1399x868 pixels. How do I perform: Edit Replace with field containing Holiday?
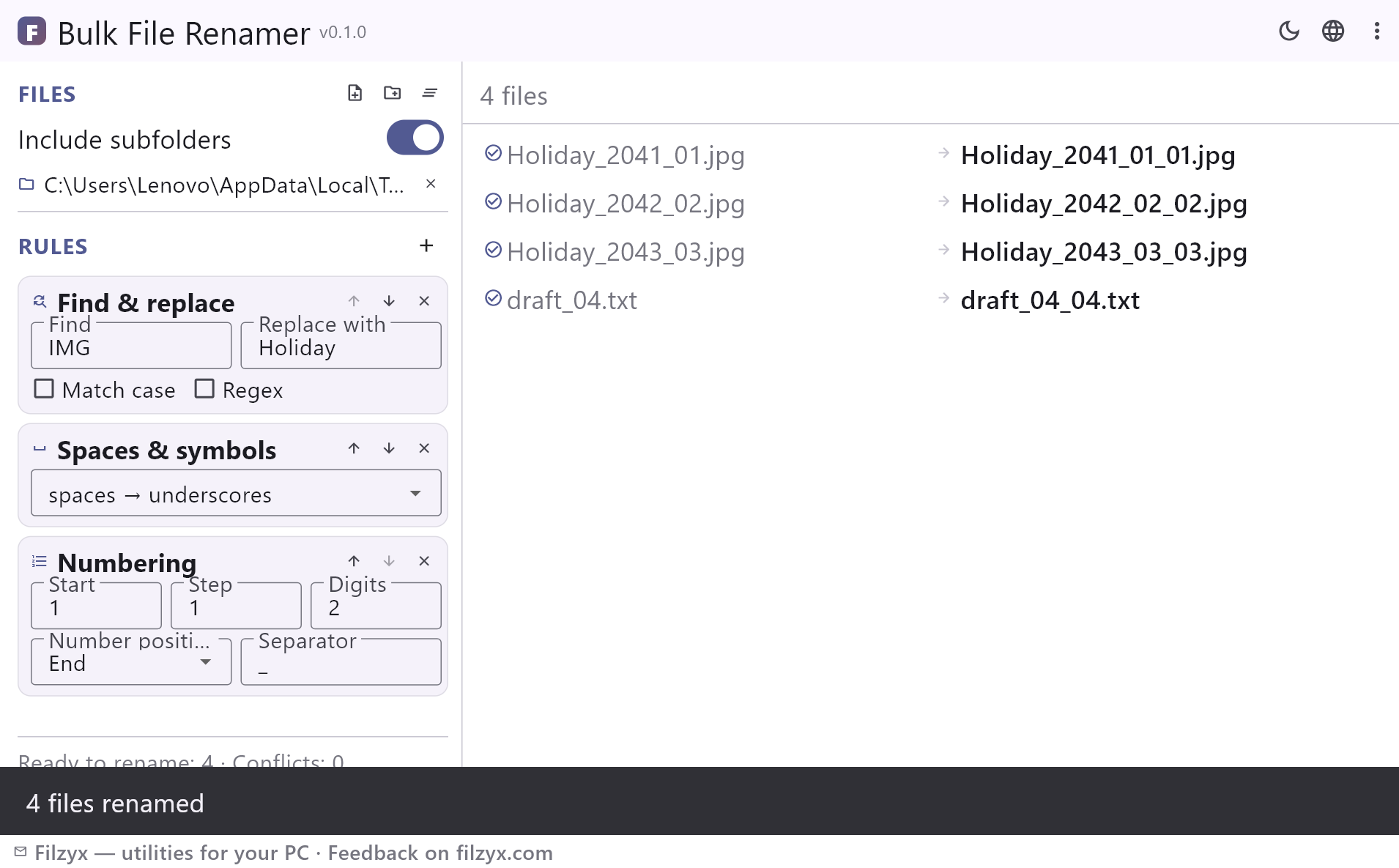(x=341, y=346)
